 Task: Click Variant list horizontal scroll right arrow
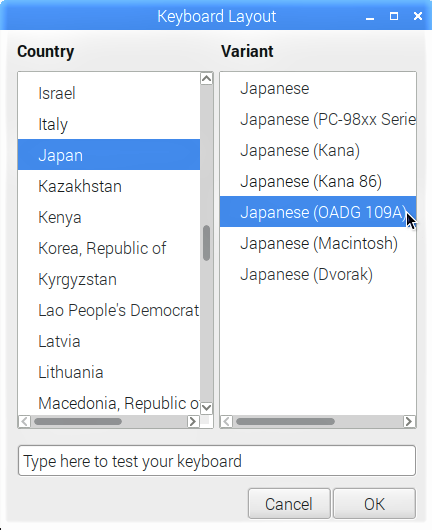point(409,421)
